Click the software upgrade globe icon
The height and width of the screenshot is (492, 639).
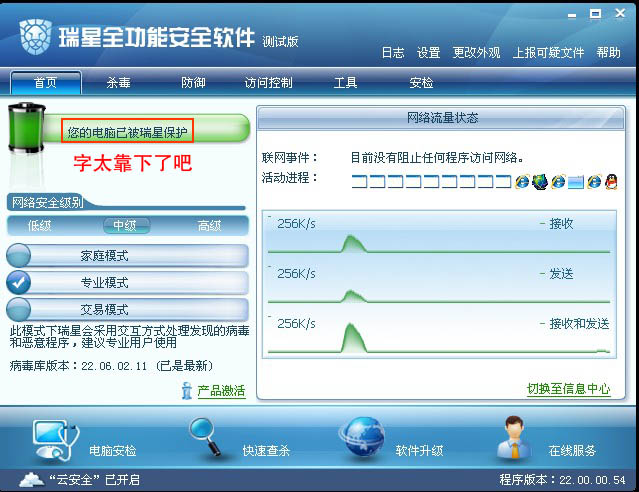[362, 438]
